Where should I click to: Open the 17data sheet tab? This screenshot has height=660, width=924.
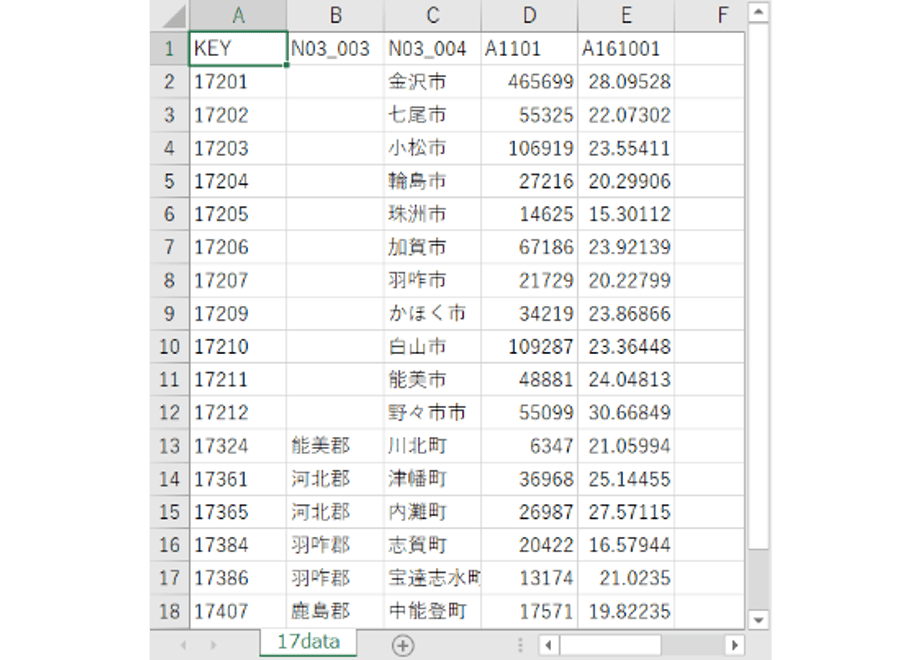click(308, 642)
